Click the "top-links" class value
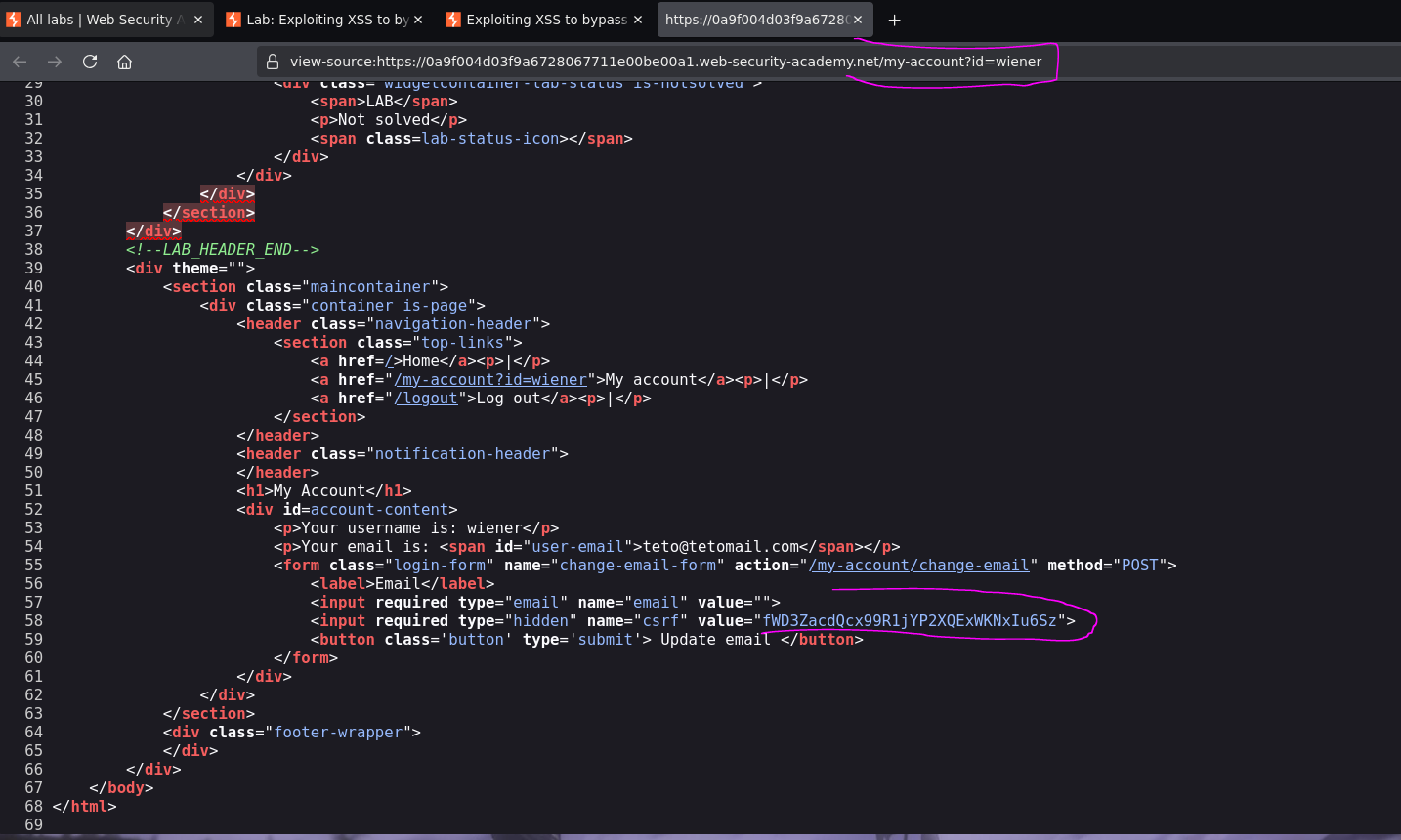This screenshot has width=1401, height=840. 462,342
